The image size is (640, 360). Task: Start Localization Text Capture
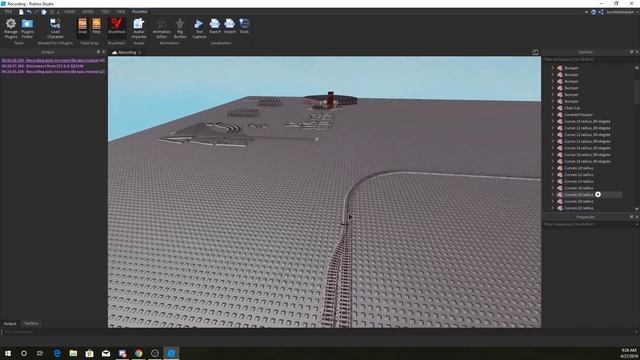pos(199,28)
